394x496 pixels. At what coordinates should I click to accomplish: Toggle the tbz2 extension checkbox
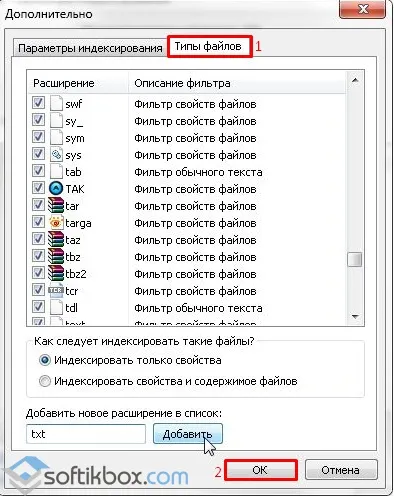click(x=38, y=273)
